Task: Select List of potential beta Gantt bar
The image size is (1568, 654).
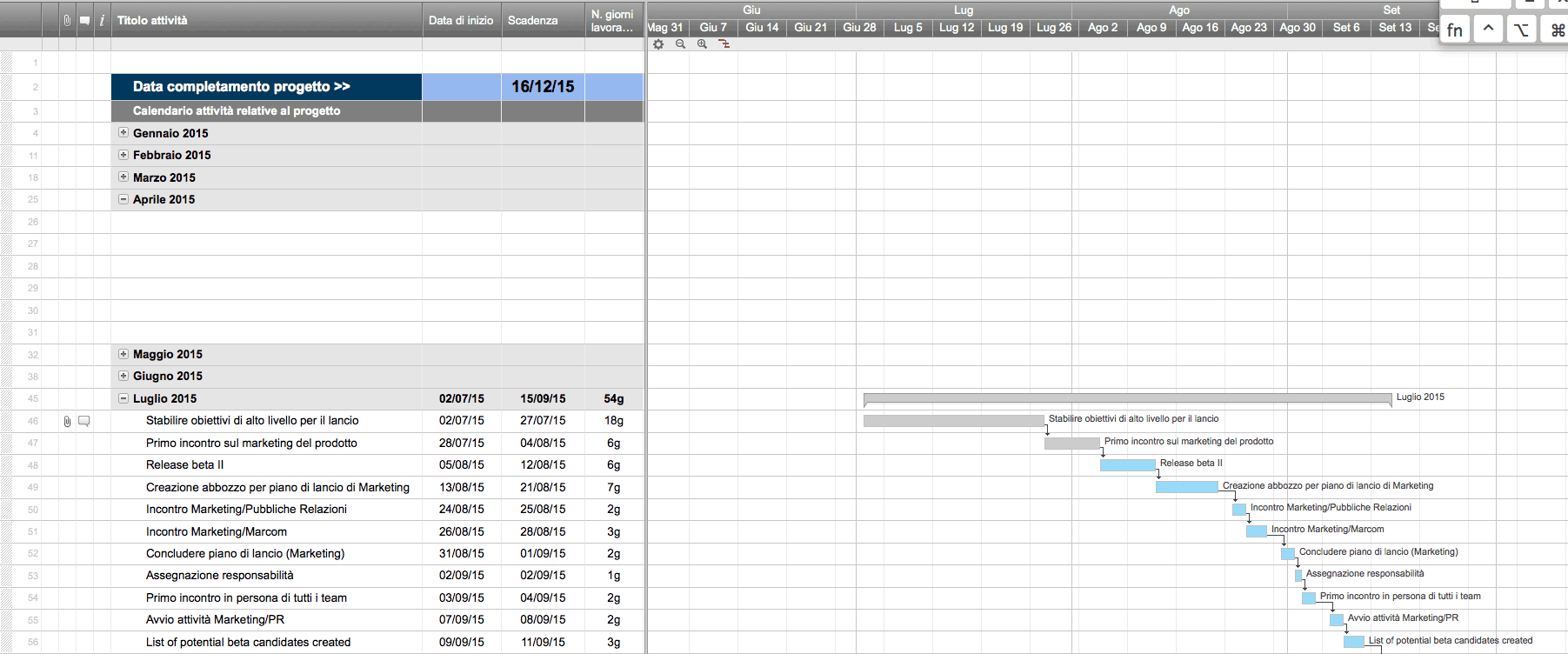Action: click(x=1354, y=642)
